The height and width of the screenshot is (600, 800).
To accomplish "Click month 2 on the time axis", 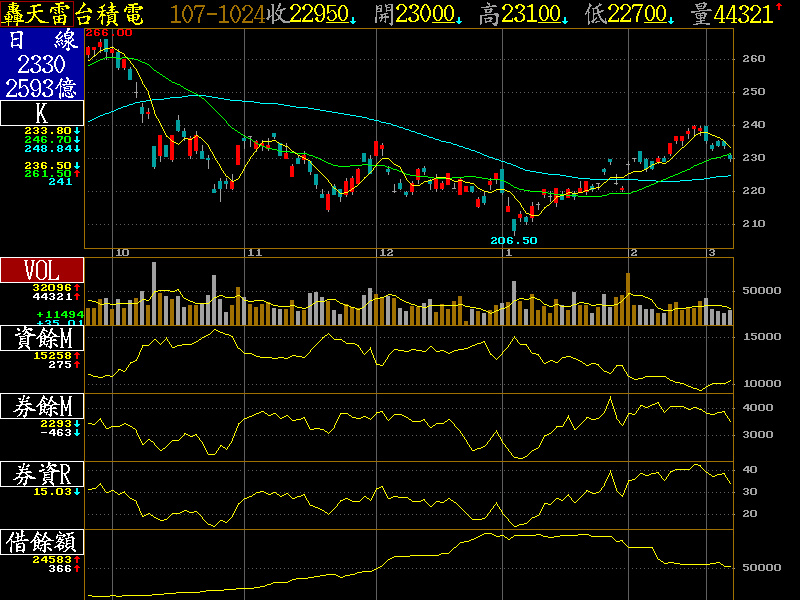I will click(634, 253).
